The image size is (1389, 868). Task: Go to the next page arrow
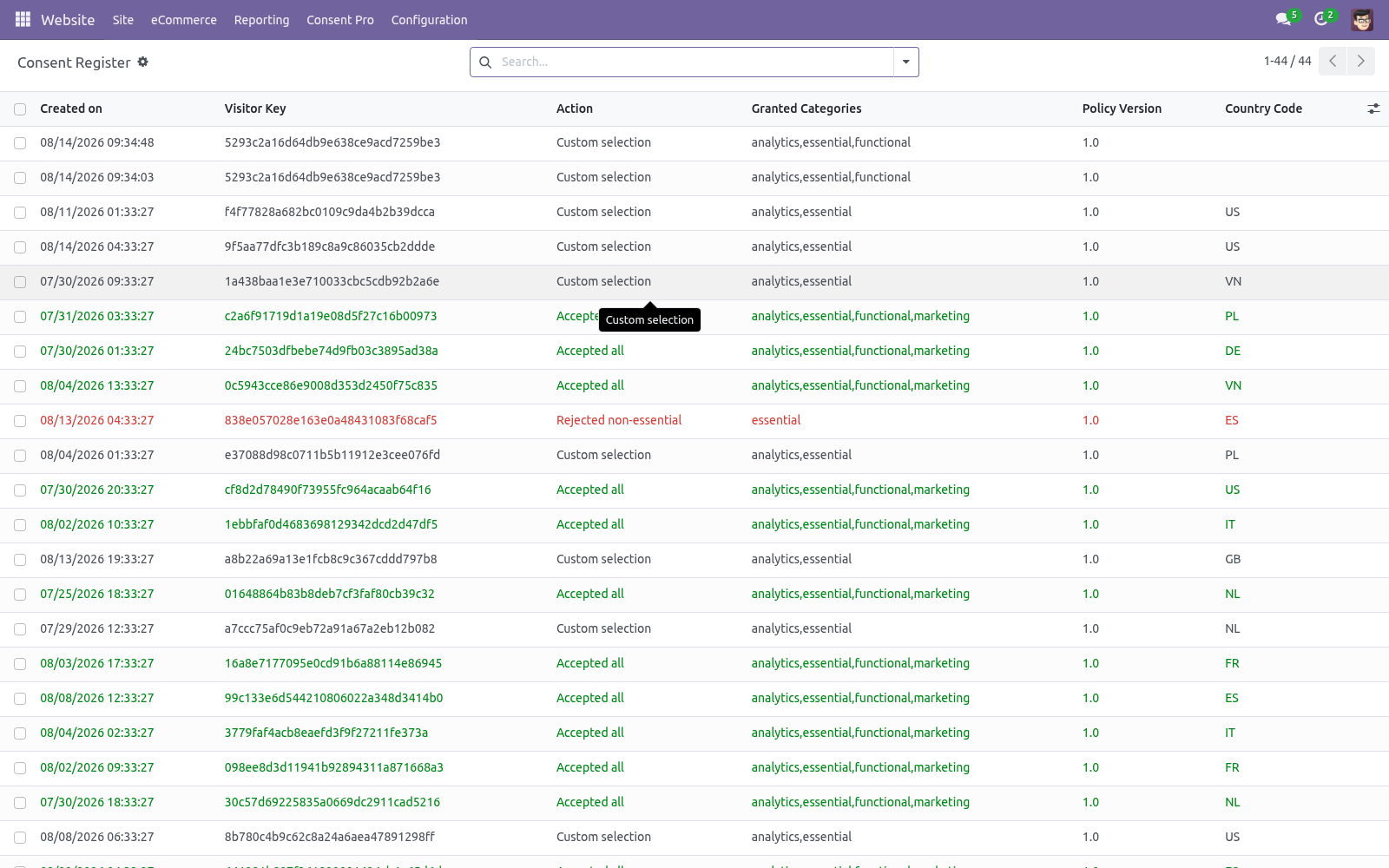pyautogui.click(x=1361, y=61)
